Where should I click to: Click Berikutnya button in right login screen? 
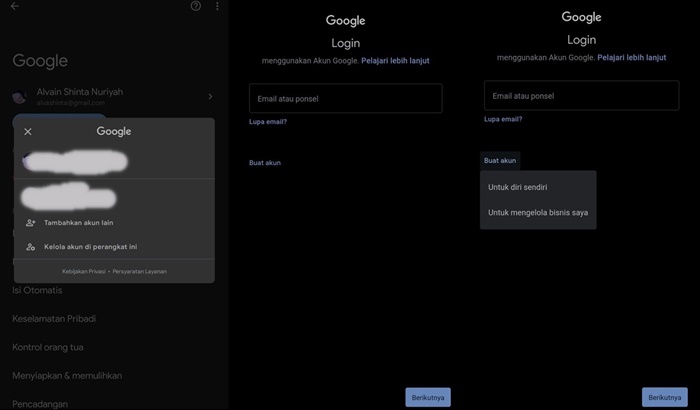click(x=664, y=397)
